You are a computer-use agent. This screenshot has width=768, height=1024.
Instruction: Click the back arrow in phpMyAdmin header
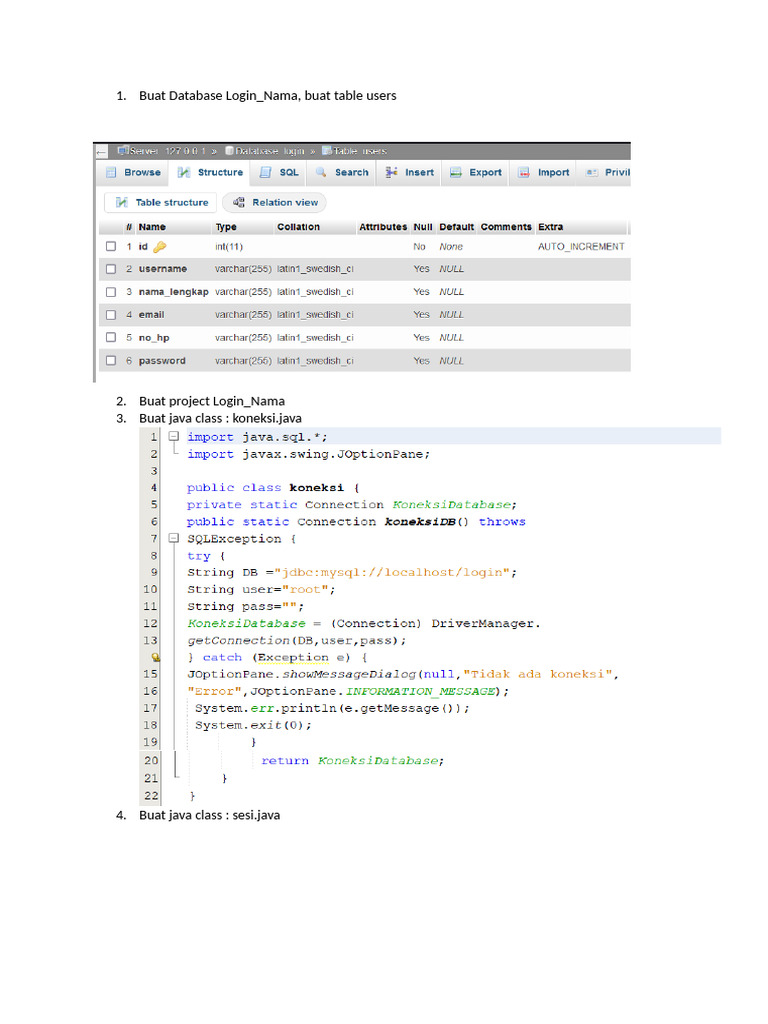(101, 152)
